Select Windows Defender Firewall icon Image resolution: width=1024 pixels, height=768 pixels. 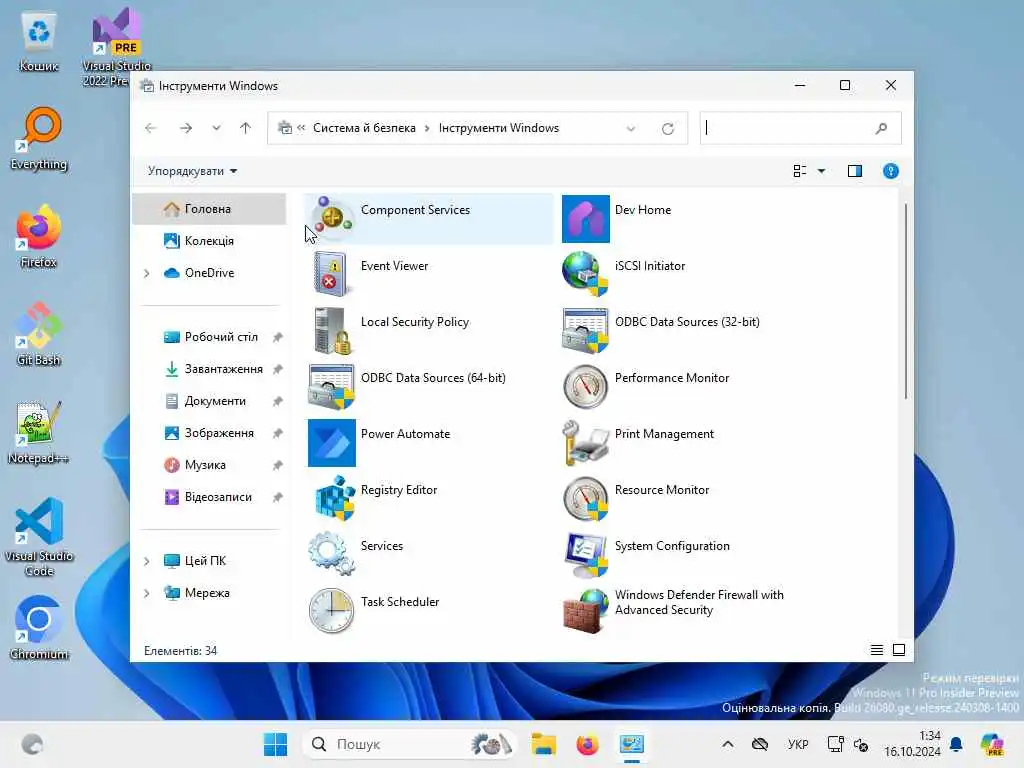pos(585,611)
